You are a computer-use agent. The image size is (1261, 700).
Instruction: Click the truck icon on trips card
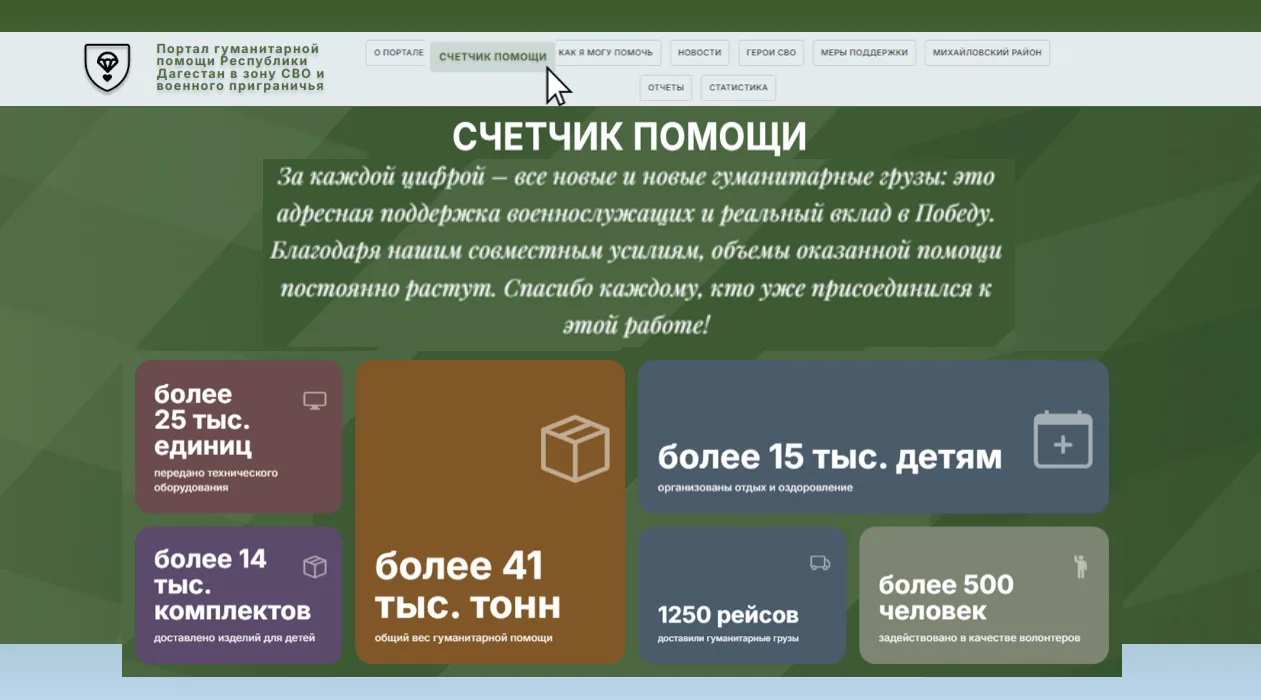click(820, 563)
